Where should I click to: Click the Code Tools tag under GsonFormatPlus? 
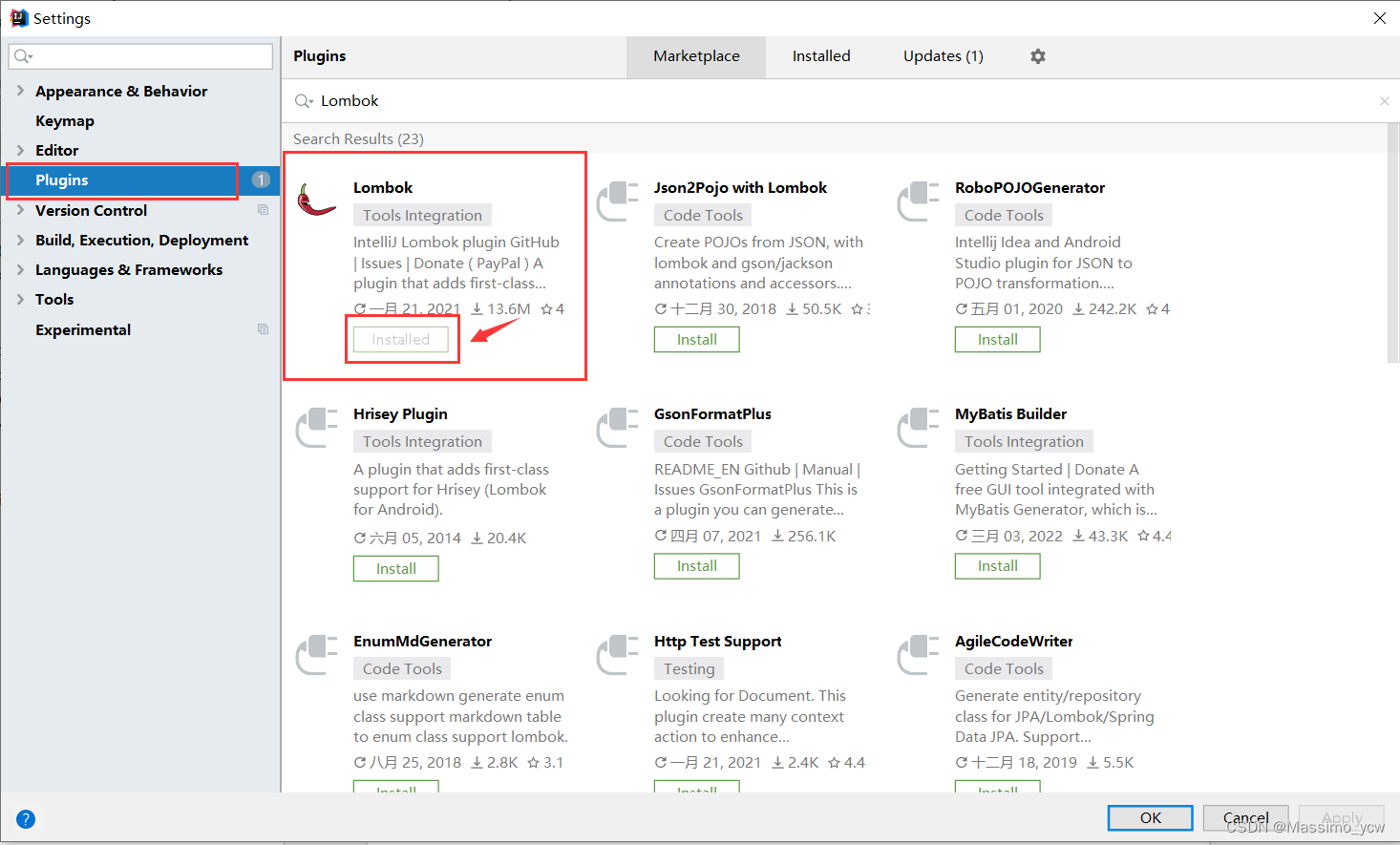703,442
